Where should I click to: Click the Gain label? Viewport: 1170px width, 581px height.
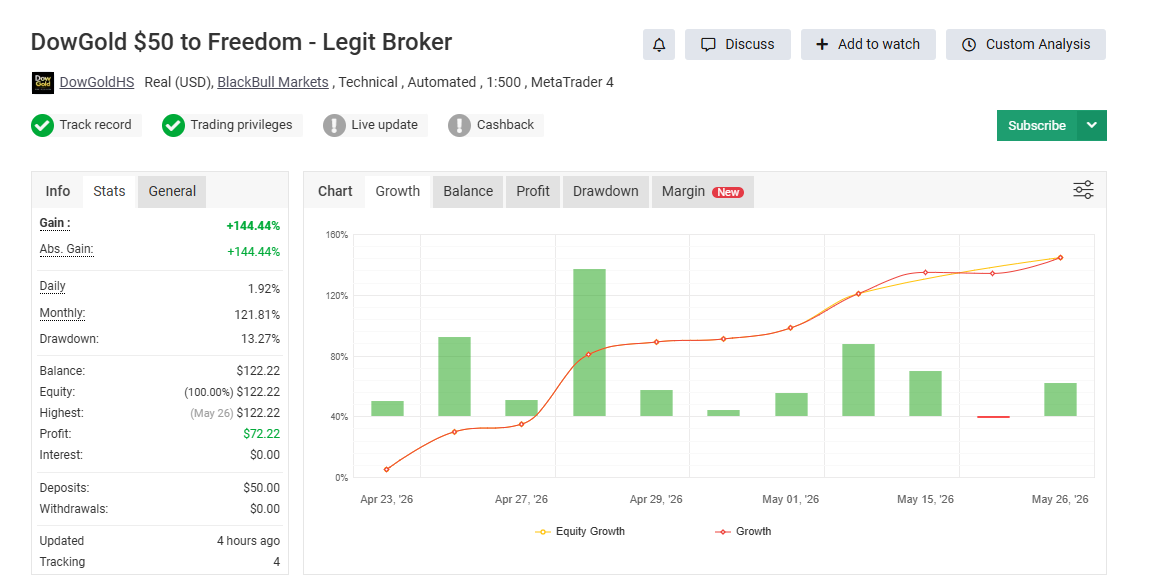(54, 223)
